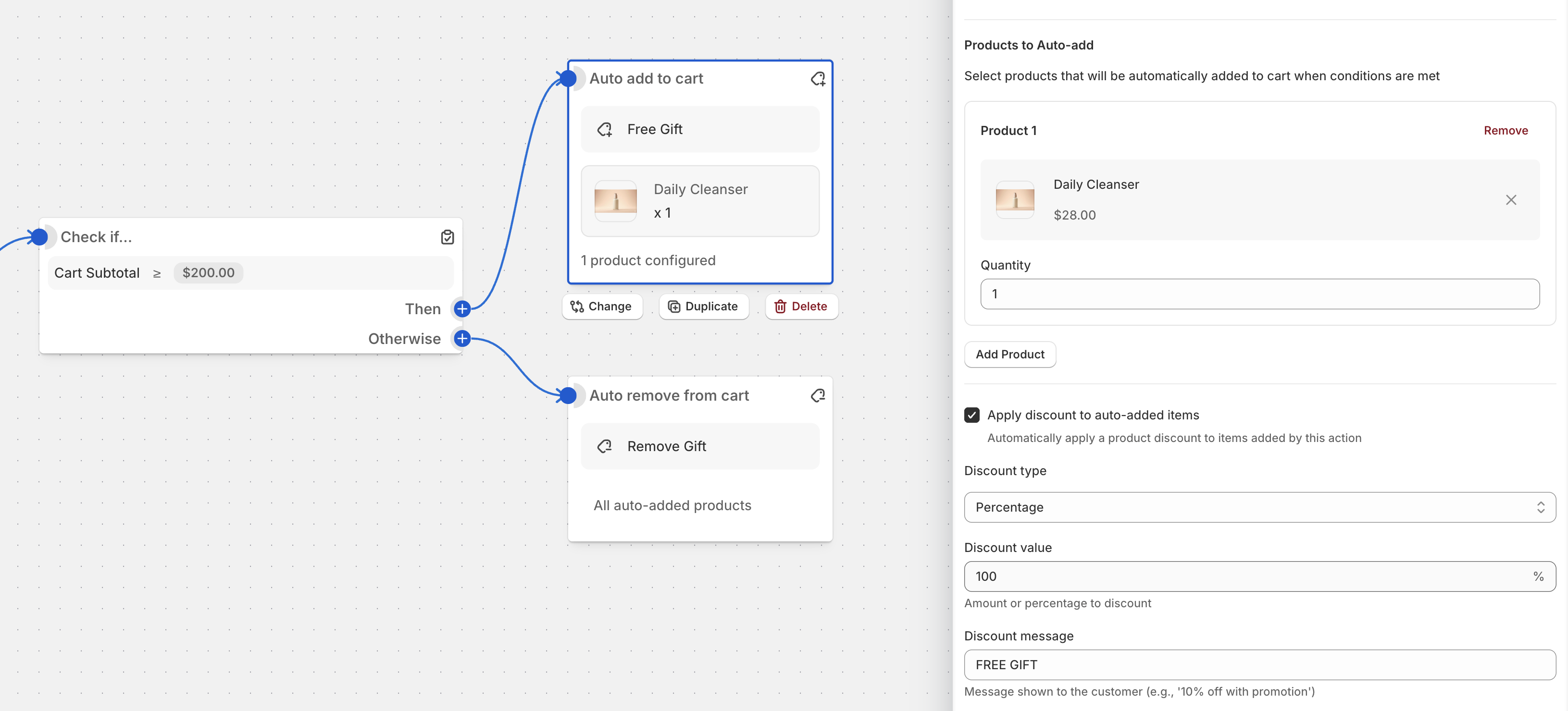Click Daily Cleanser thumbnail in side panel

(1014, 200)
